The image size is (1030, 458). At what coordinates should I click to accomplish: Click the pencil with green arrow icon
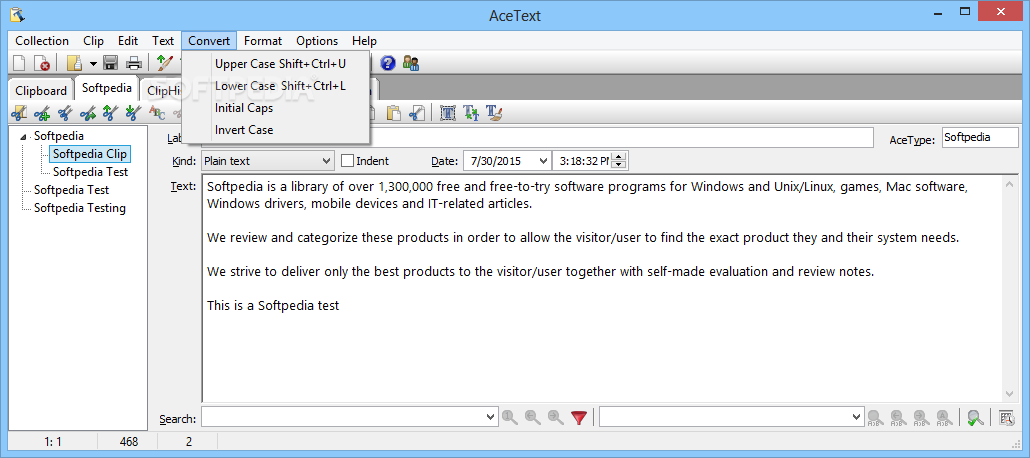164,63
